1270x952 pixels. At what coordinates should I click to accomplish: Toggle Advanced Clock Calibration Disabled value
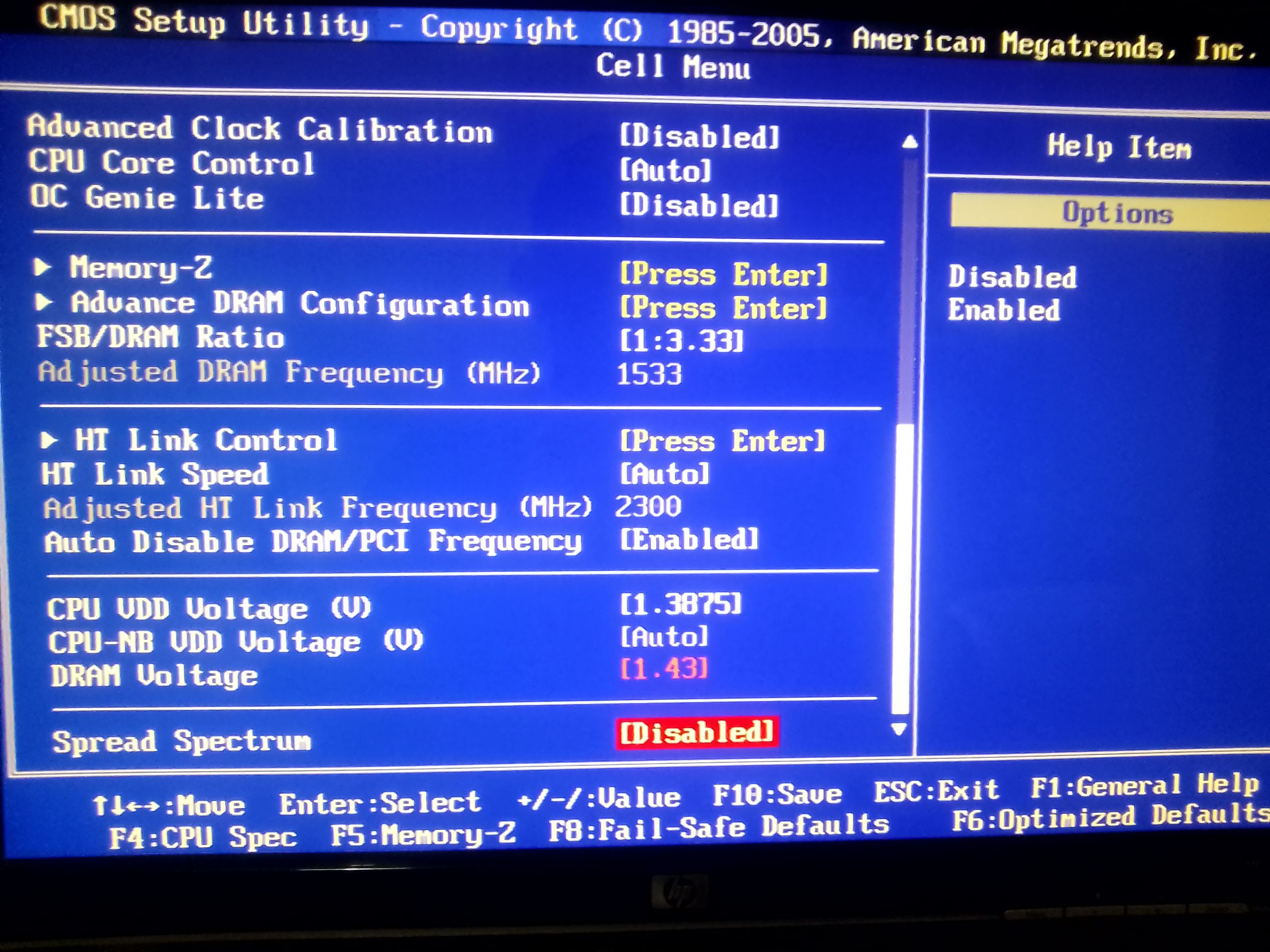point(699,137)
